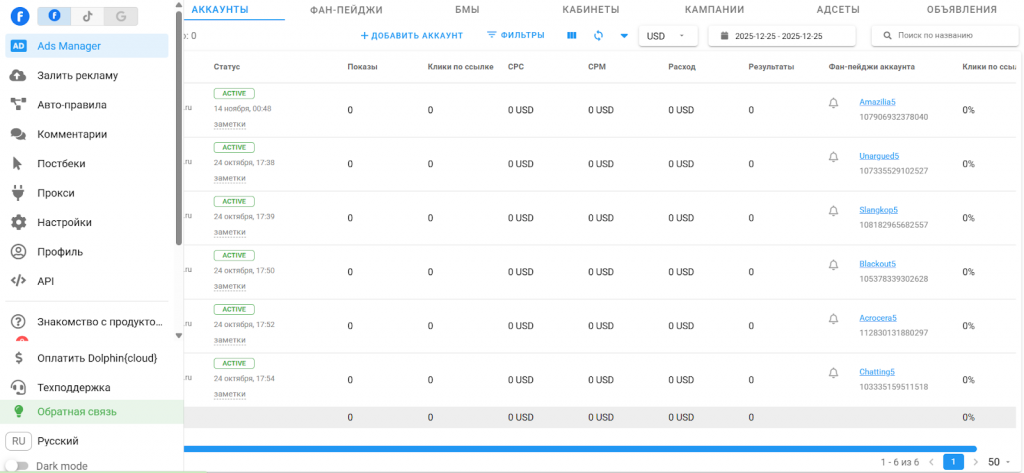Switch to the Фан-пейджи tab

tap(347, 10)
